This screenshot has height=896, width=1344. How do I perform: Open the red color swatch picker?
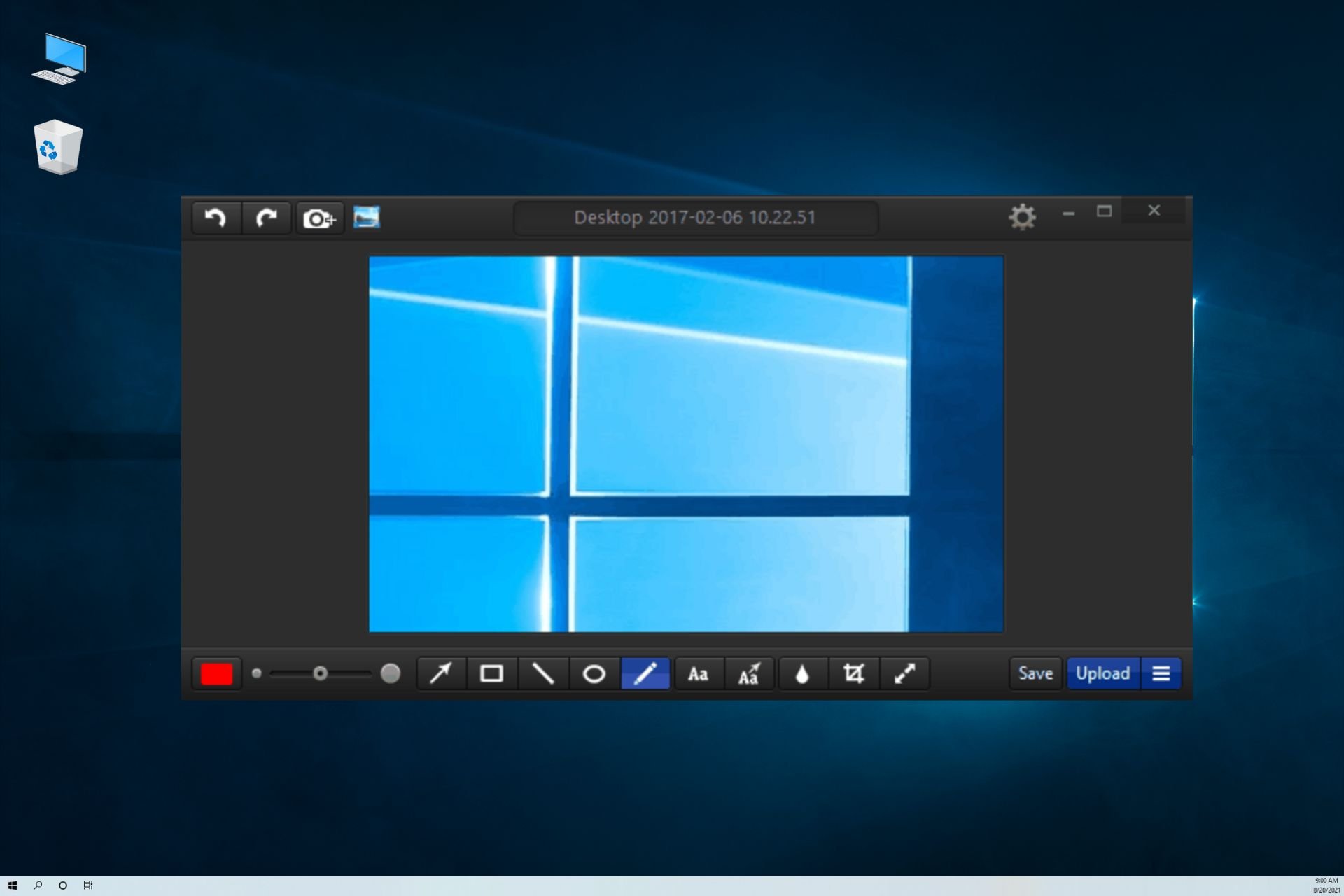tap(216, 673)
